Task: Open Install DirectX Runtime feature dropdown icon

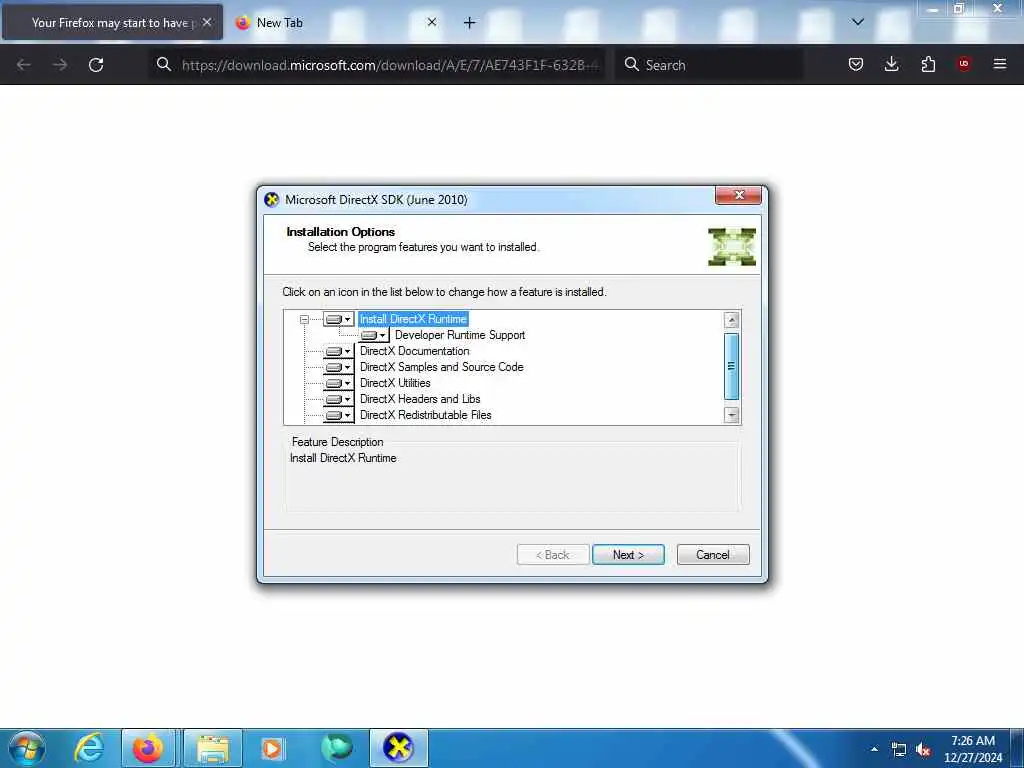Action: [x=338, y=319]
